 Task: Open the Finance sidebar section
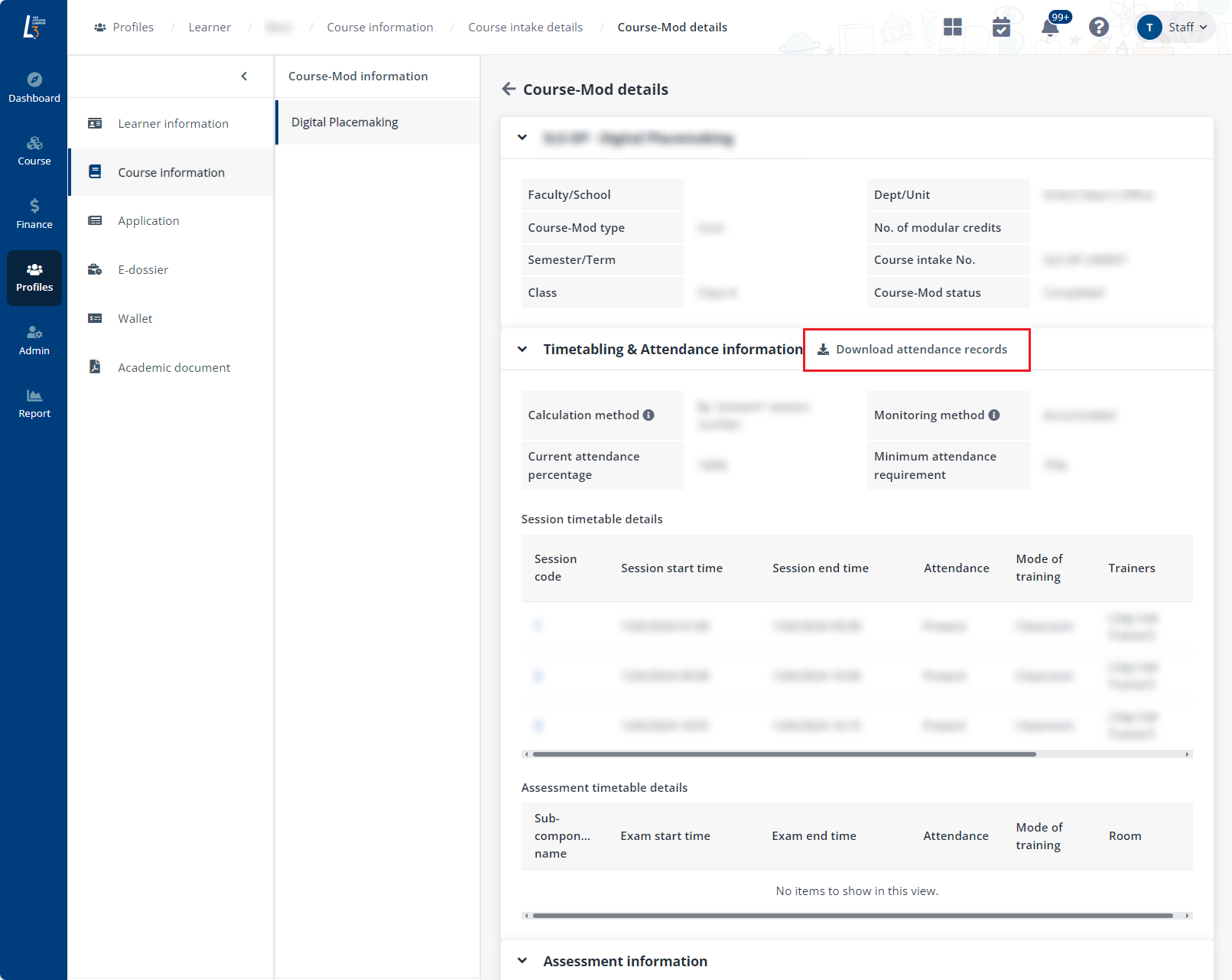click(x=34, y=214)
